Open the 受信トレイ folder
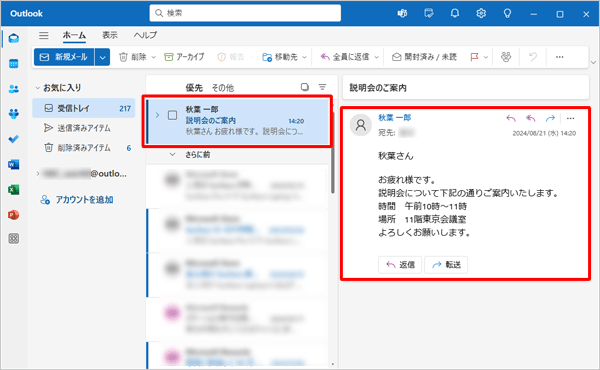 pyautogui.click(x=84, y=108)
